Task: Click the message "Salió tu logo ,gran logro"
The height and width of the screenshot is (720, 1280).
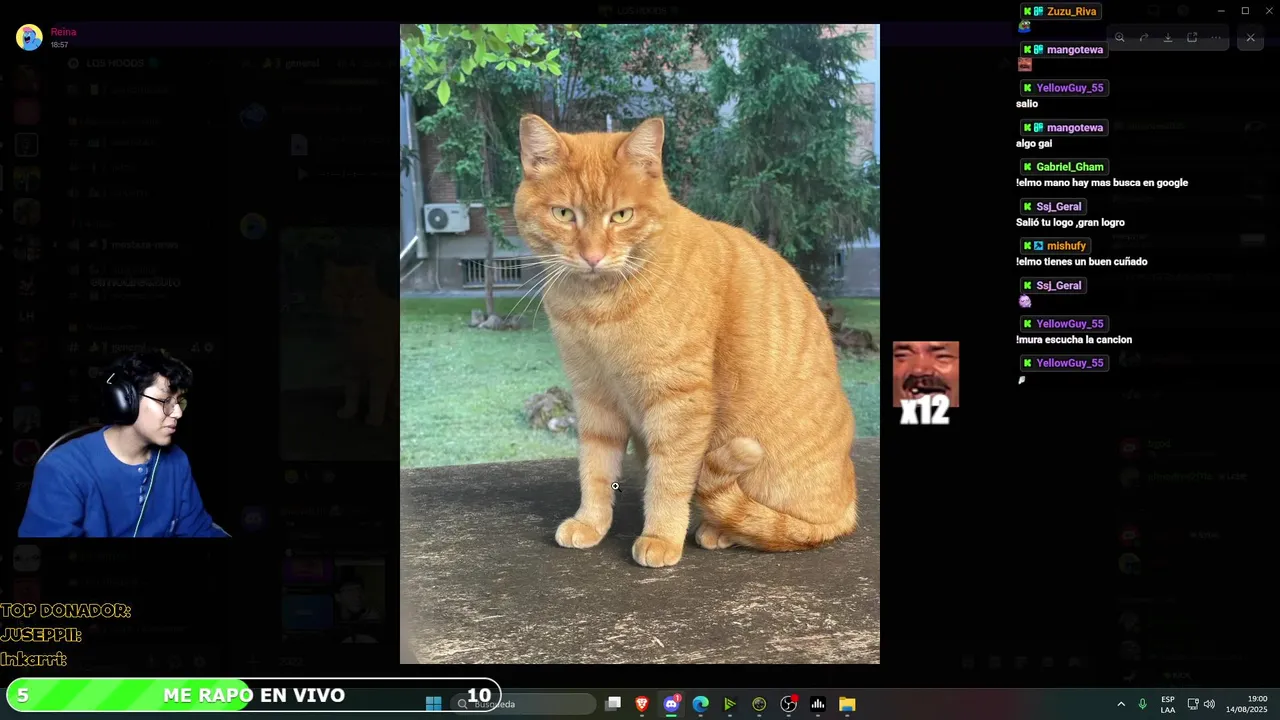Action: click(x=1070, y=223)
